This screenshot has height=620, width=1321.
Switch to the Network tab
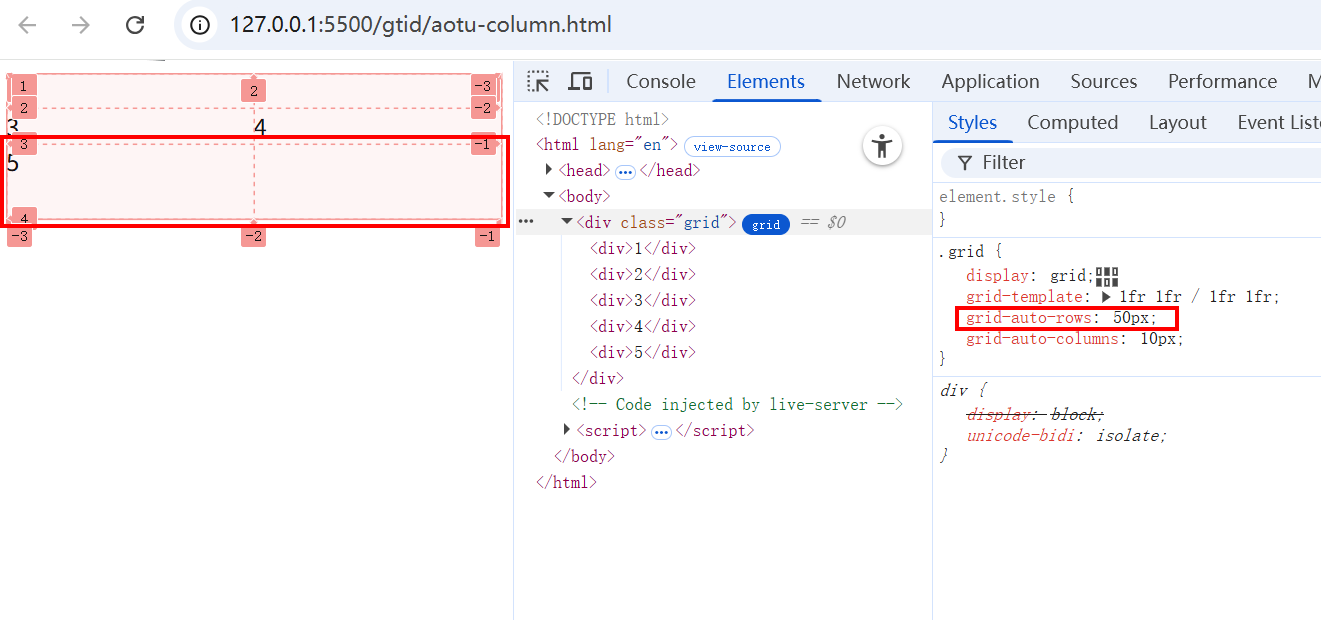pyautogui.click(x=873, y=82)
